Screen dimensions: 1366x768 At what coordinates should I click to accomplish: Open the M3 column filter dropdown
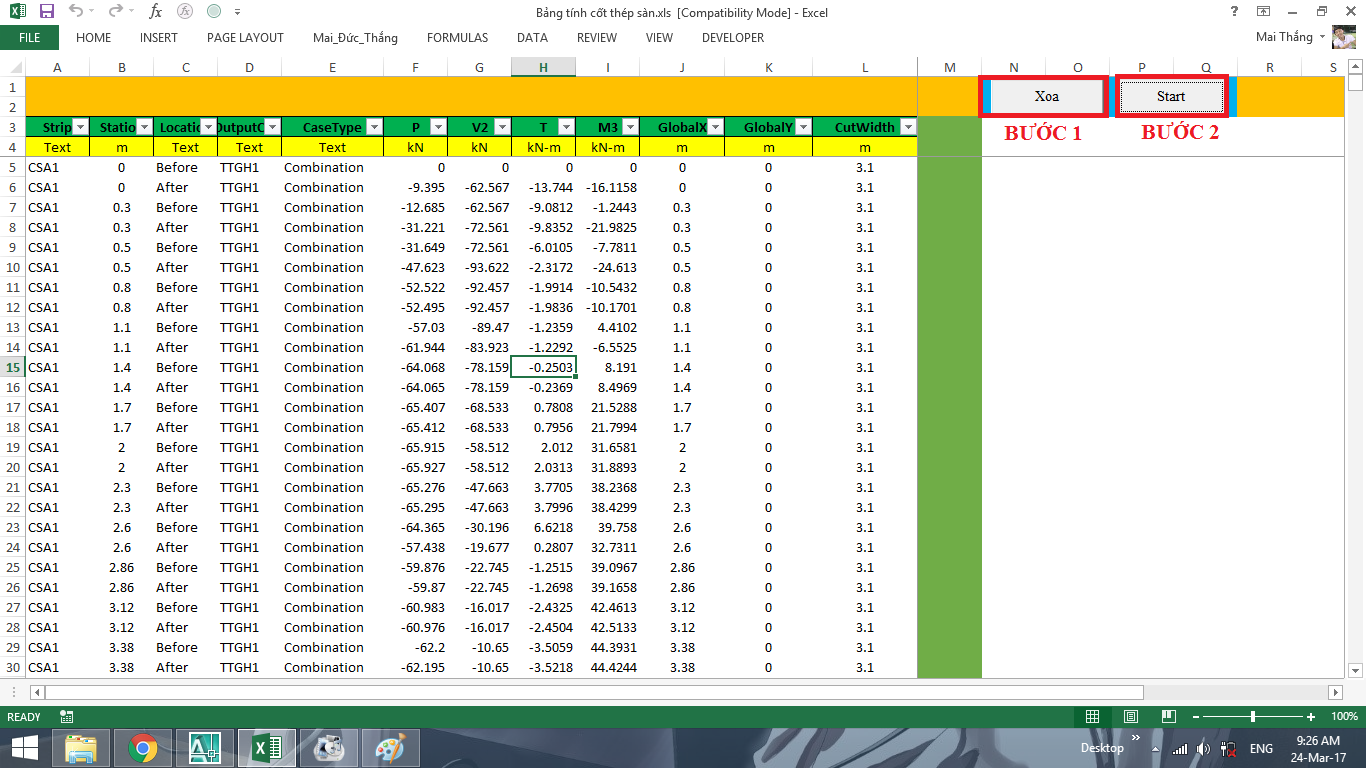630,127
